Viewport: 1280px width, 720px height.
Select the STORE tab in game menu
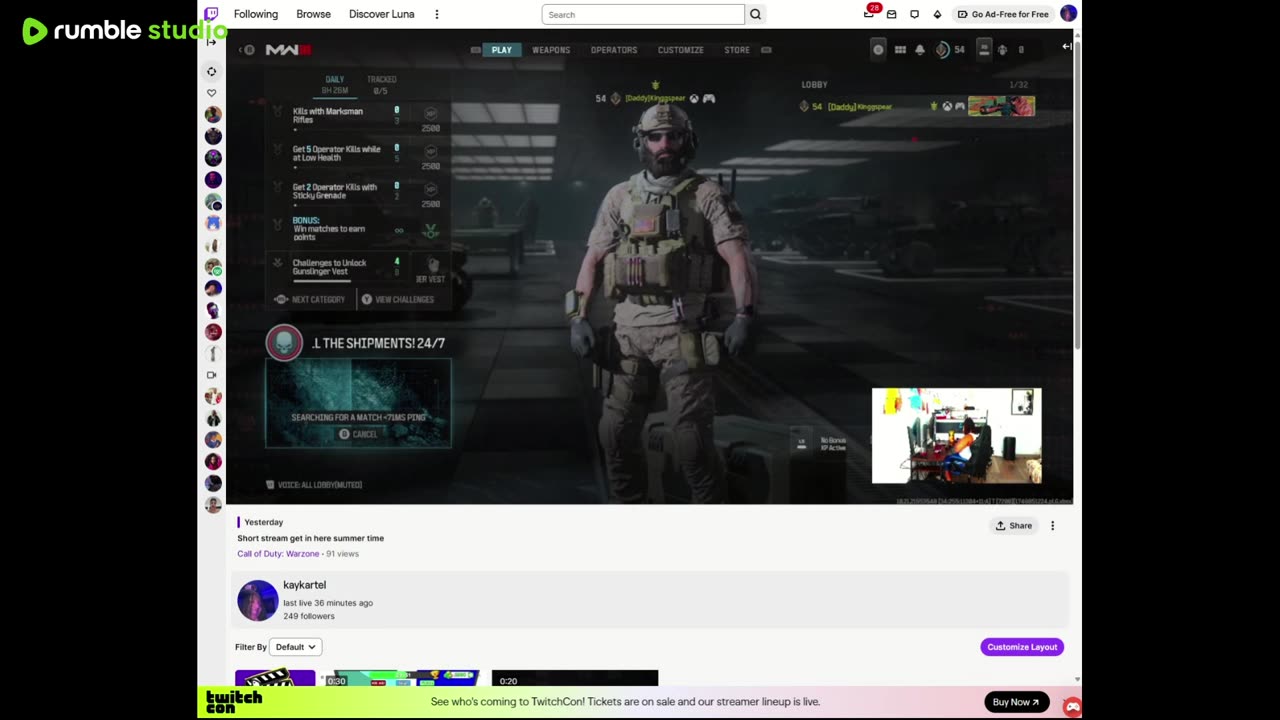click(x=737, y=50)
